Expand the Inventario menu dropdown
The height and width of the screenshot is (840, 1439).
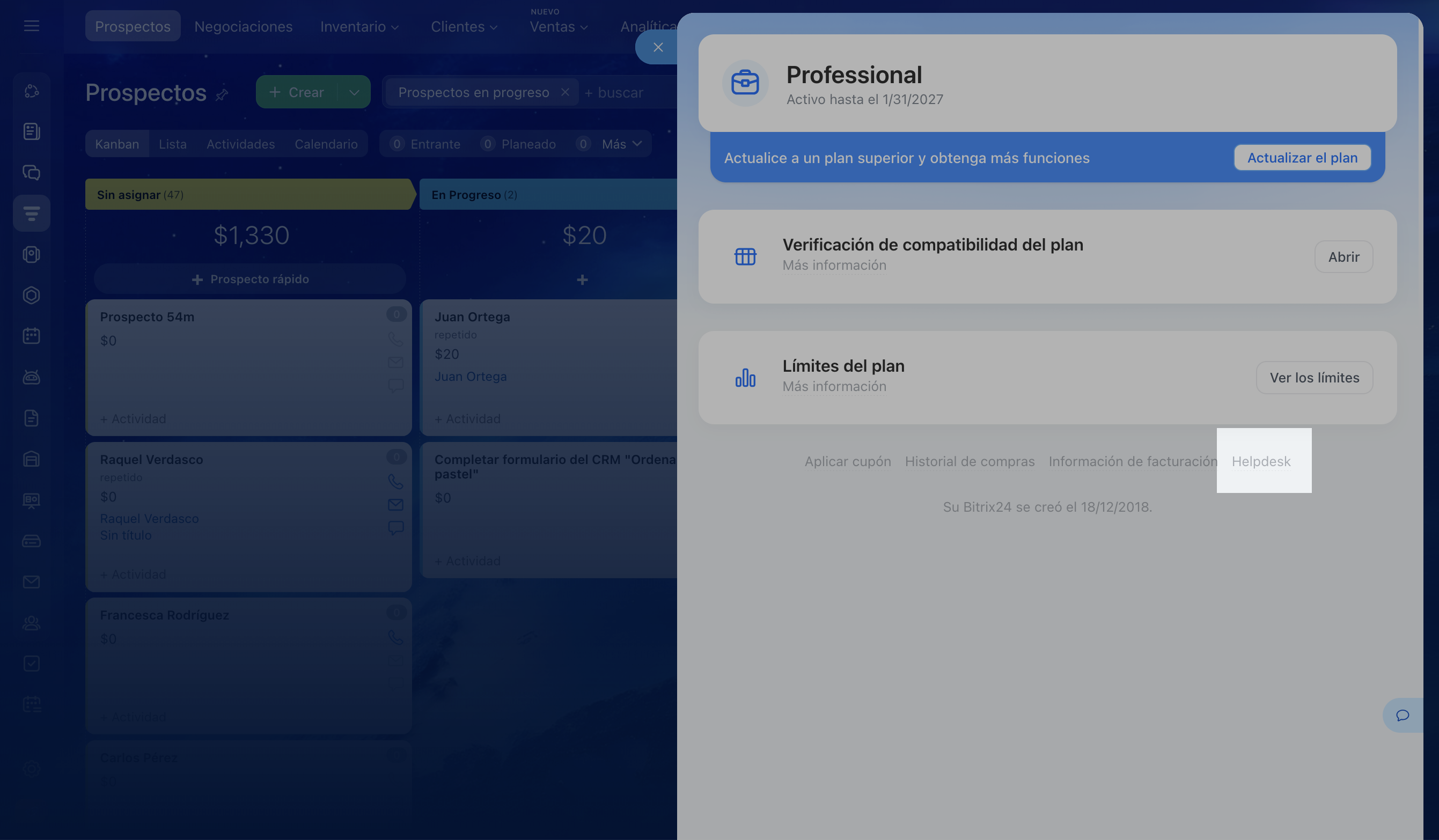(x=359, y=27)
